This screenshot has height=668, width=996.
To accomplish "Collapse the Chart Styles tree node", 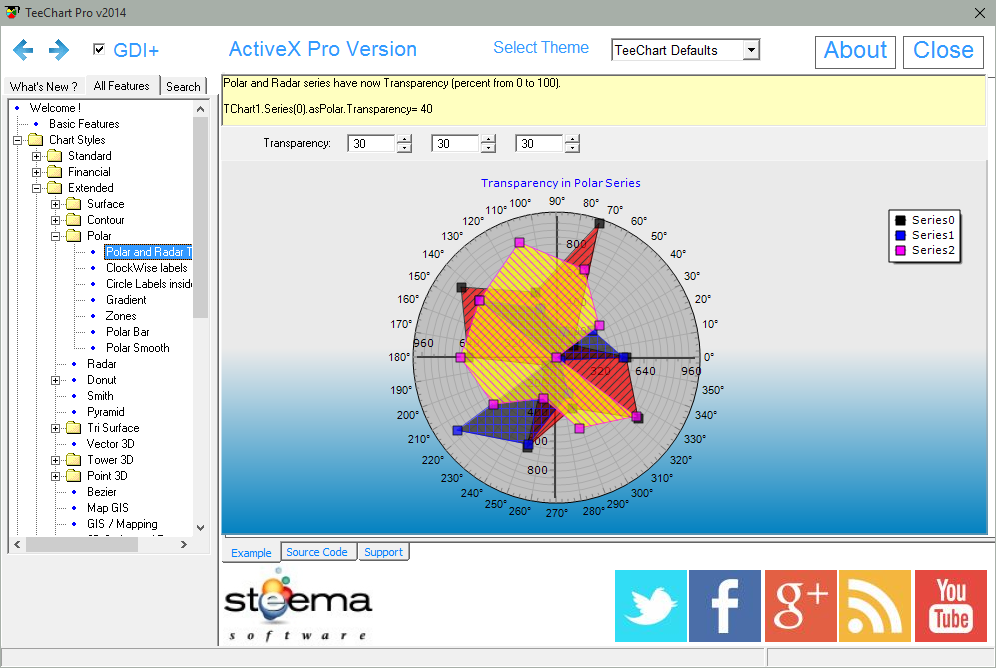I will point(17,140).
